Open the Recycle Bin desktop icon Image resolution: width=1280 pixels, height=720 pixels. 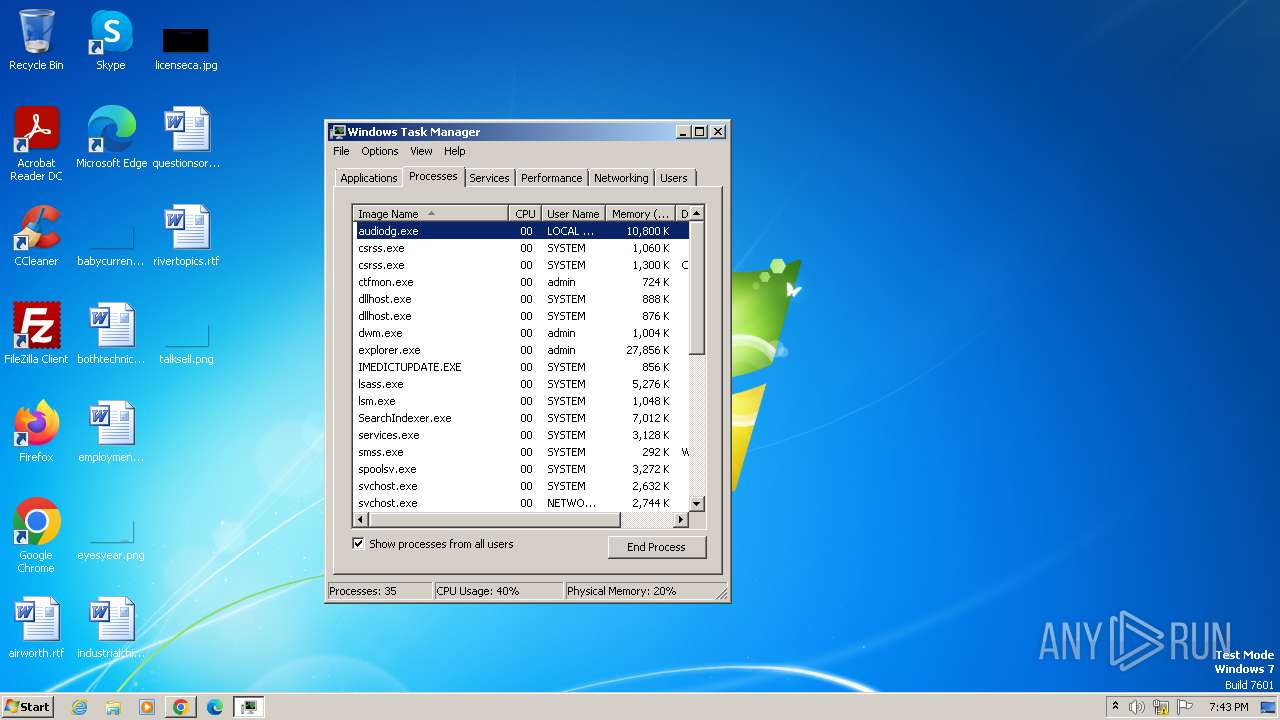point(36,40)
